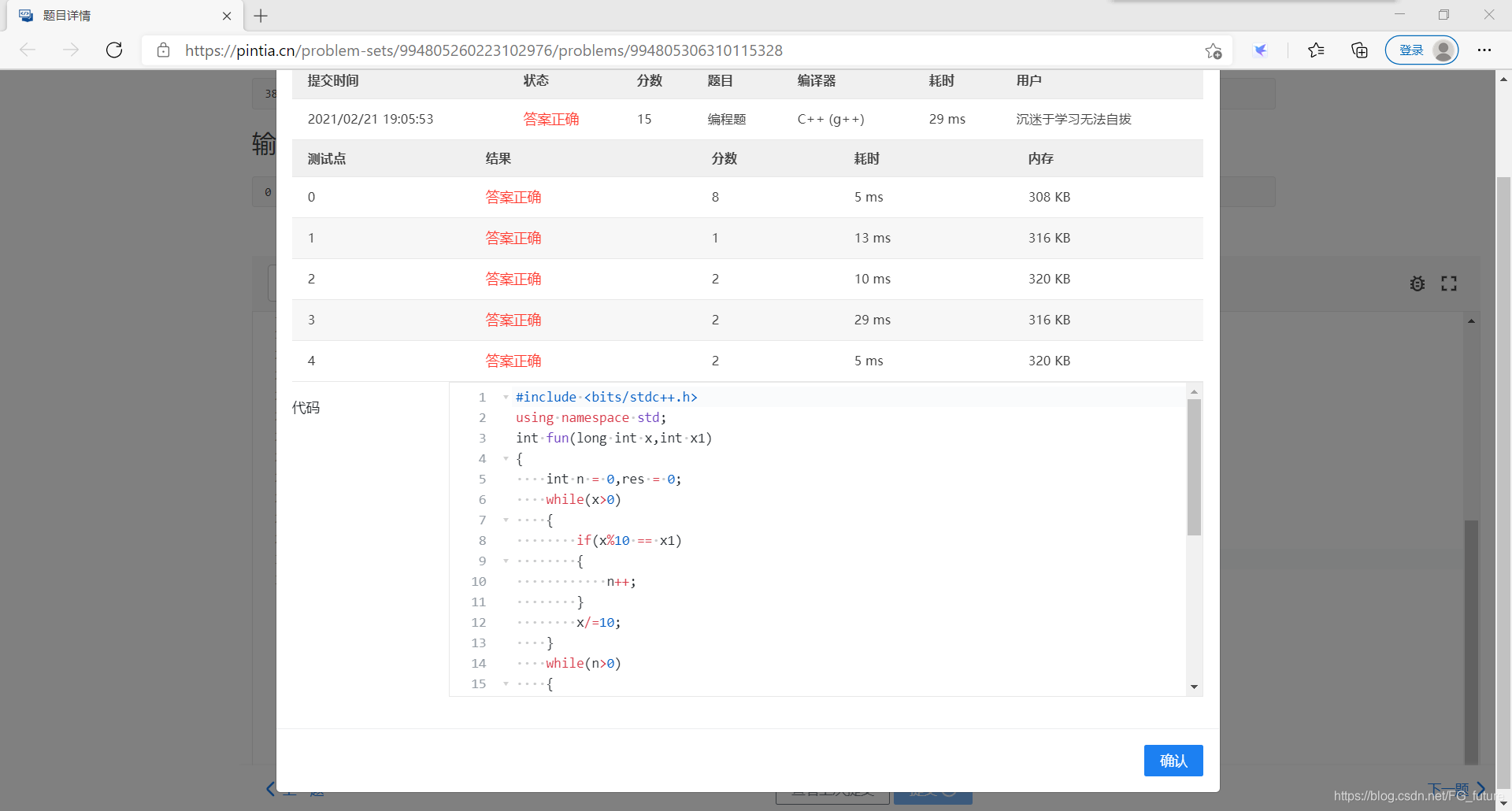Close the 题目详情 tab

tap(227, 16)
